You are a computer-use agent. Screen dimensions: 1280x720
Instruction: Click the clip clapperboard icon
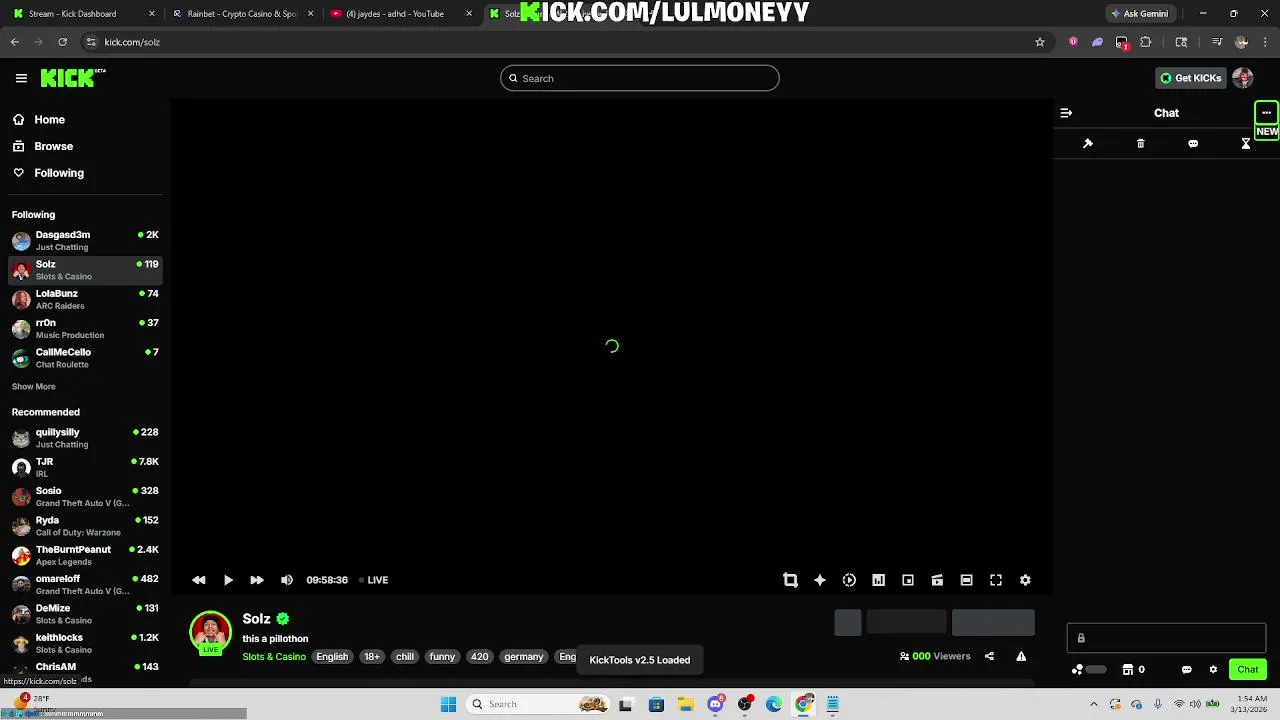point(937,580)
